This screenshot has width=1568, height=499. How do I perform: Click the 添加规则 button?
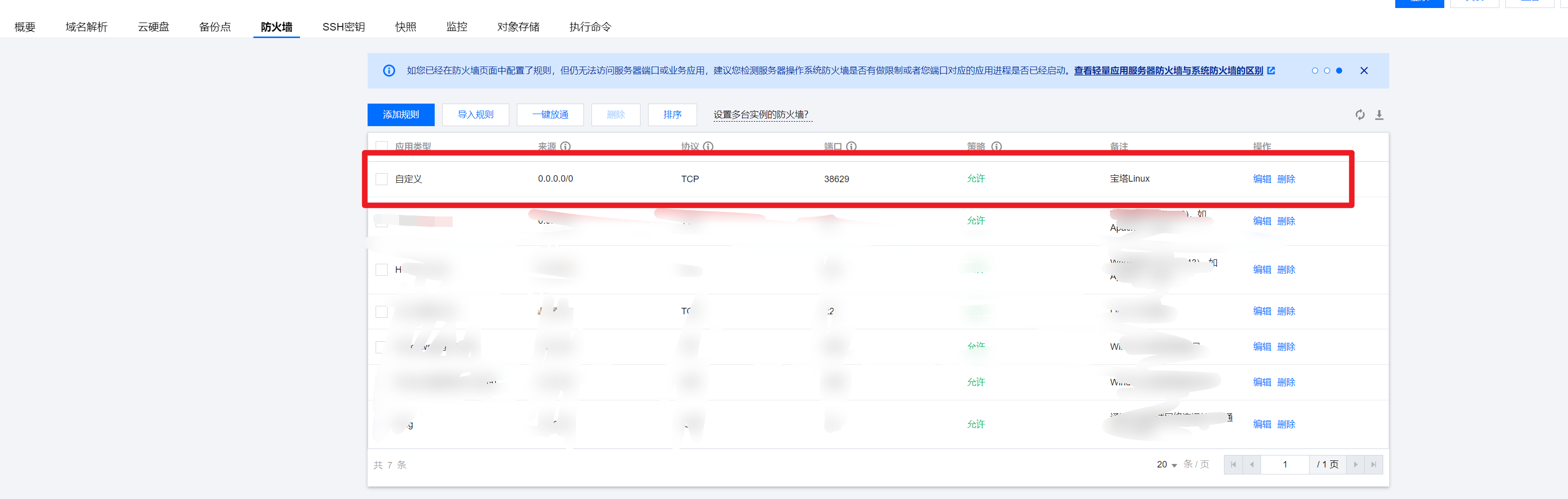(401, 115)
